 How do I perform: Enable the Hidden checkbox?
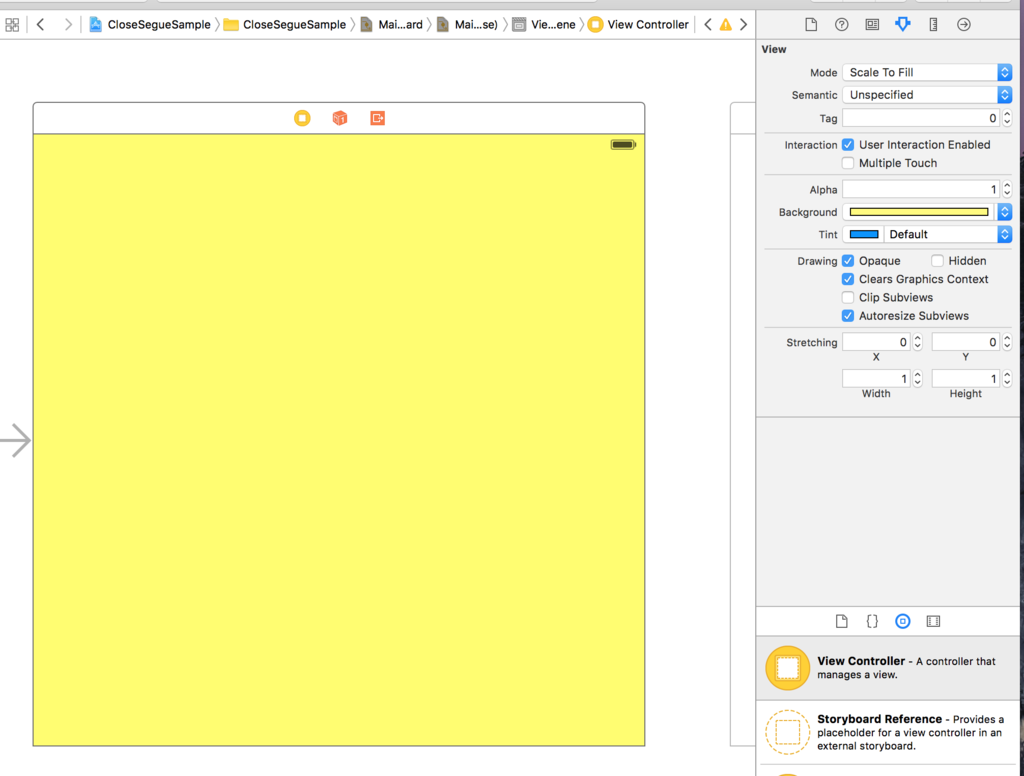coord(937,261)
